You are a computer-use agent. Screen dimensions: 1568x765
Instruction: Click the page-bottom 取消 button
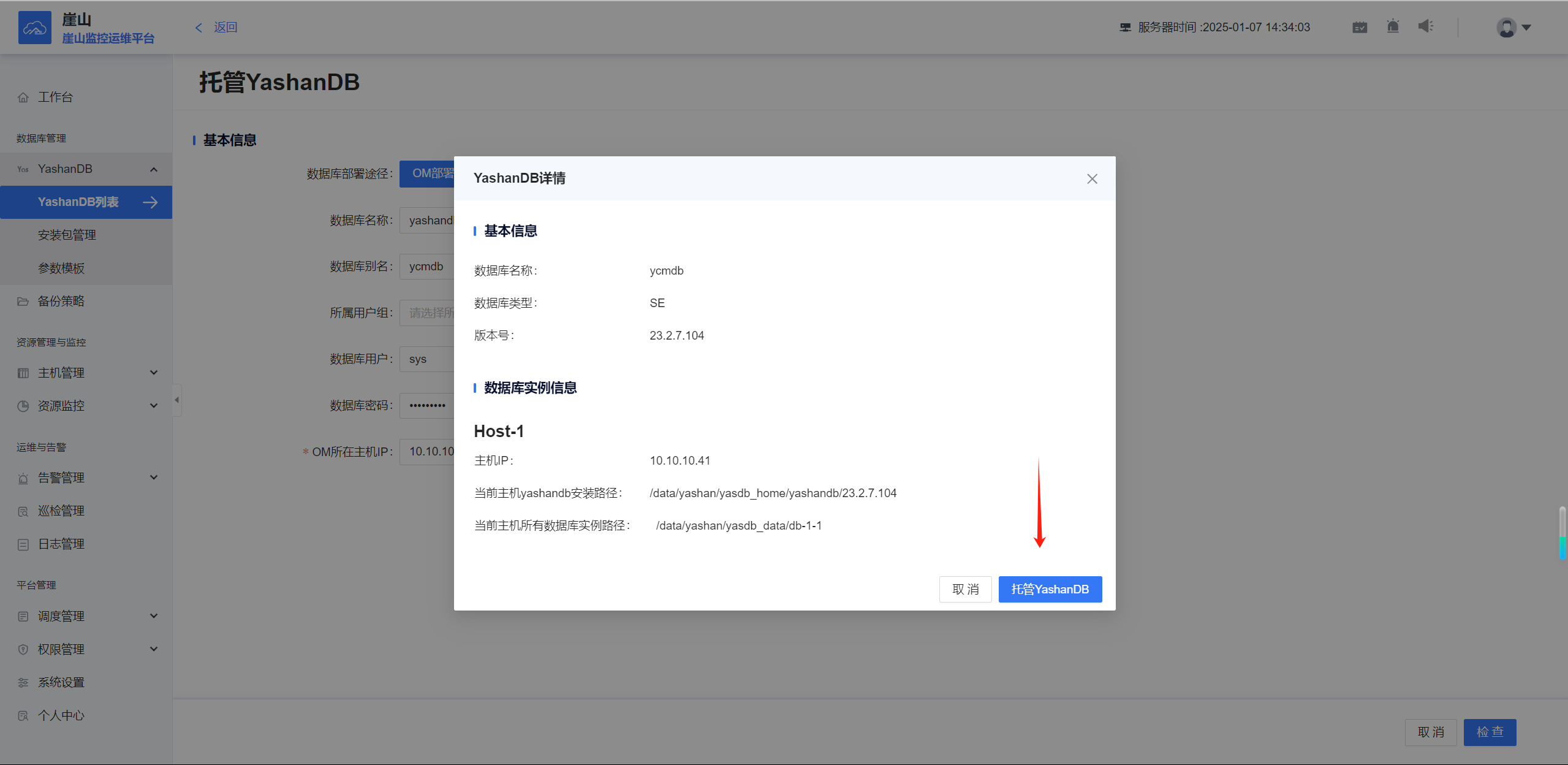[1431, 733]
